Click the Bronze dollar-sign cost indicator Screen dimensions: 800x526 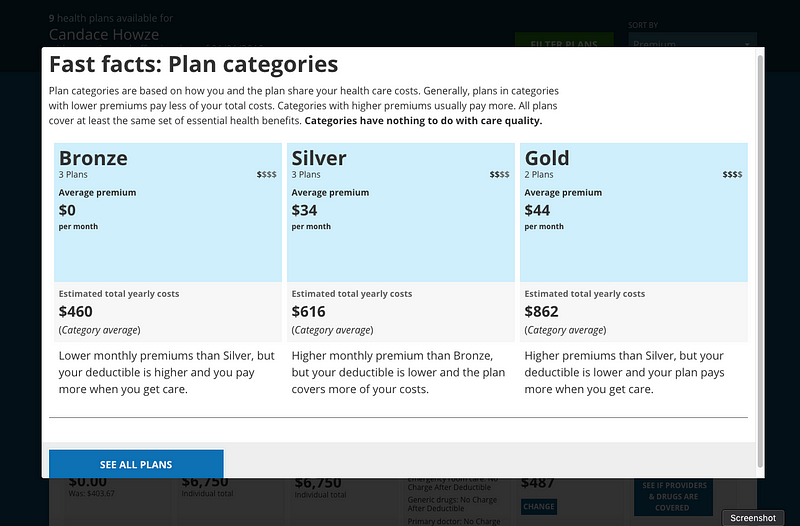click(x=266, y=175)
